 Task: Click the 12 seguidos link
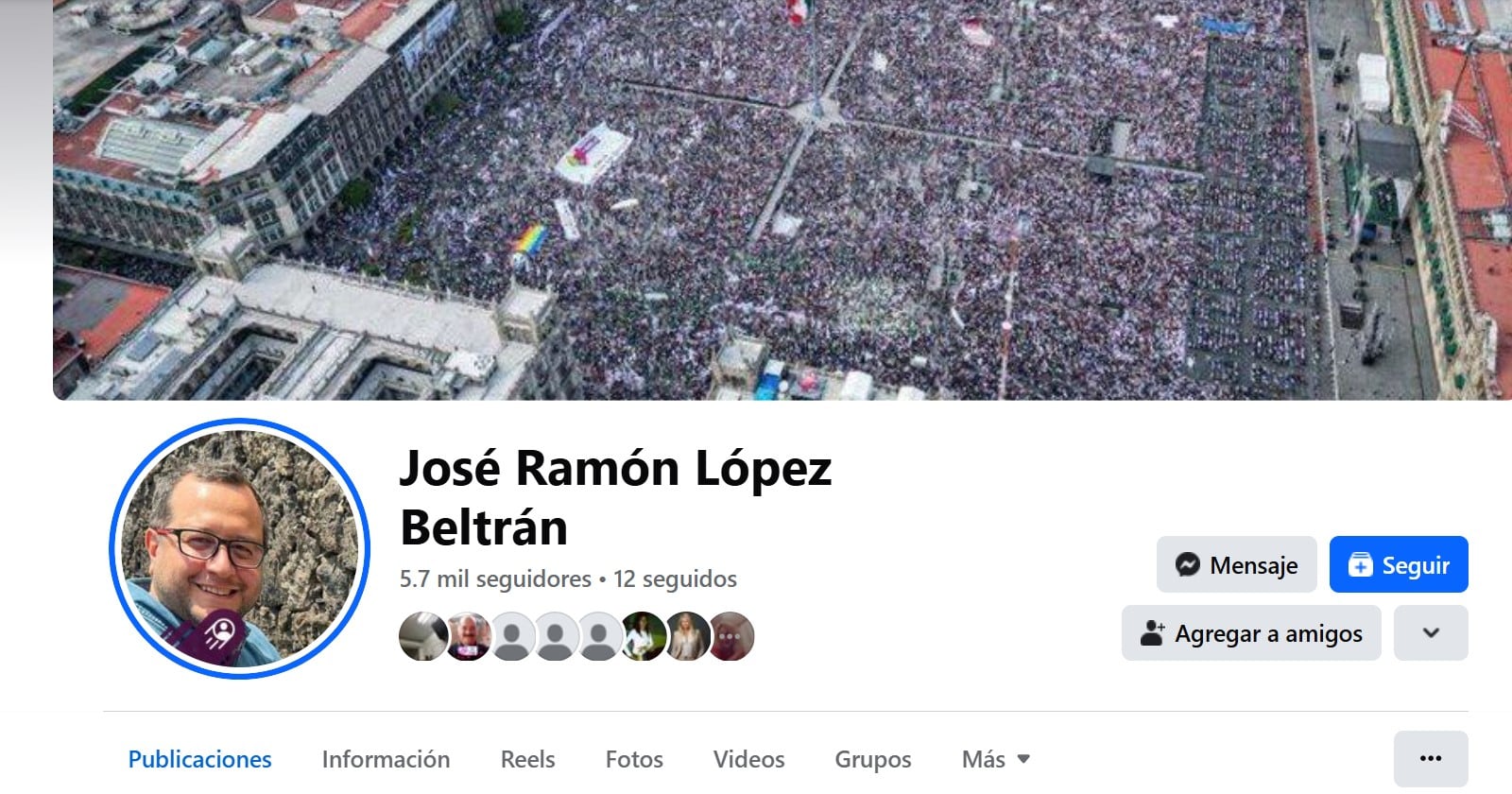(x=675, y=578)
